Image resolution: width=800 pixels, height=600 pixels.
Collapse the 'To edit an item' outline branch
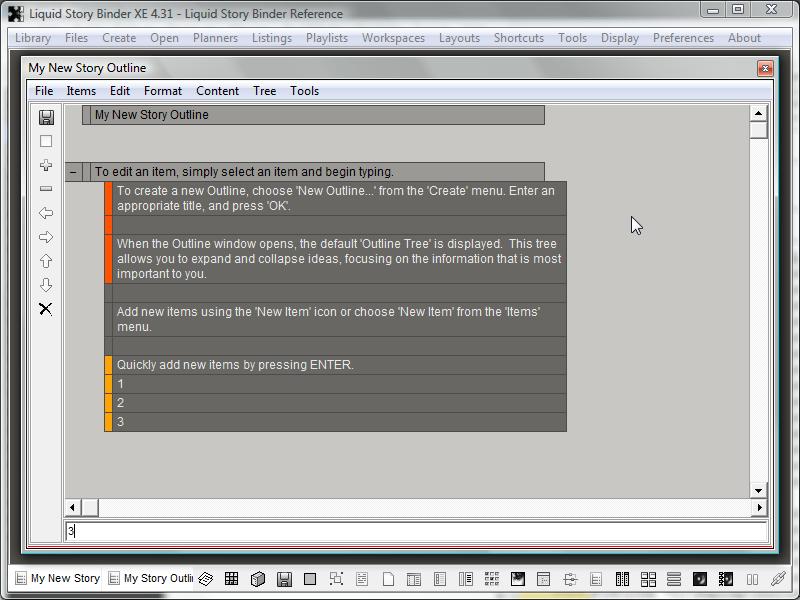[73, 172]
